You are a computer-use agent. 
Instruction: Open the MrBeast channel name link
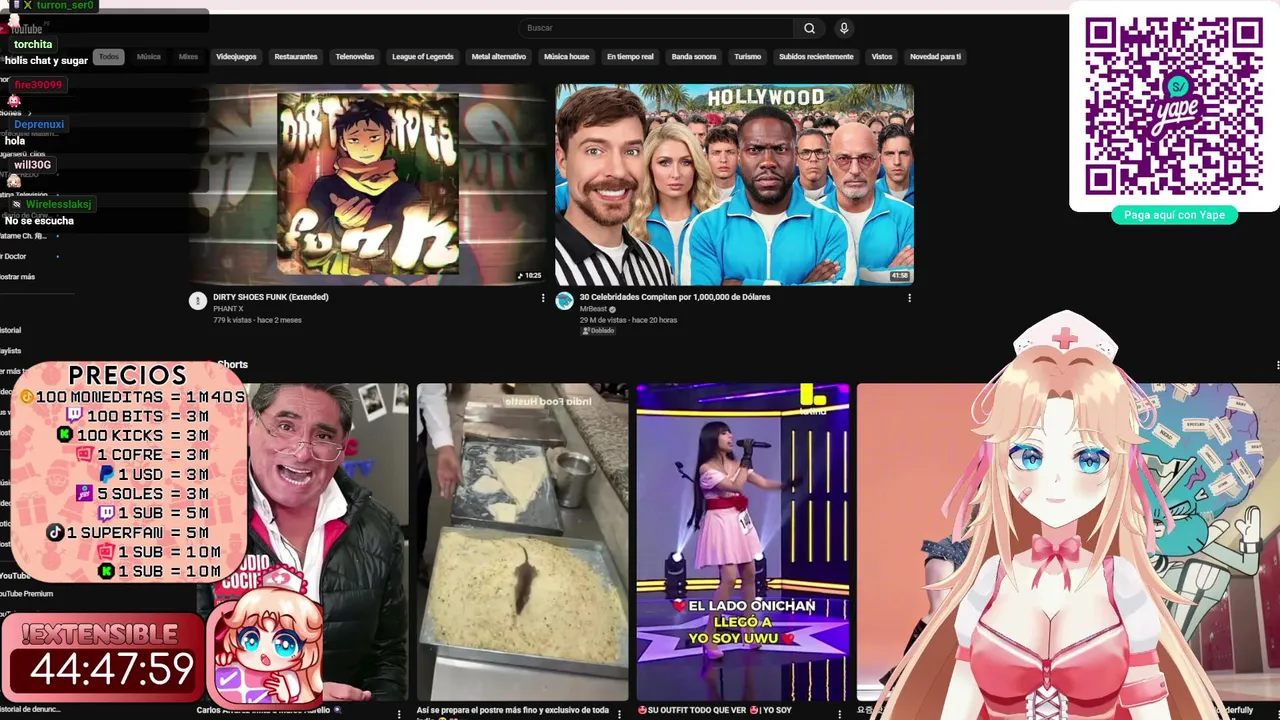click(x=593, y=309)
